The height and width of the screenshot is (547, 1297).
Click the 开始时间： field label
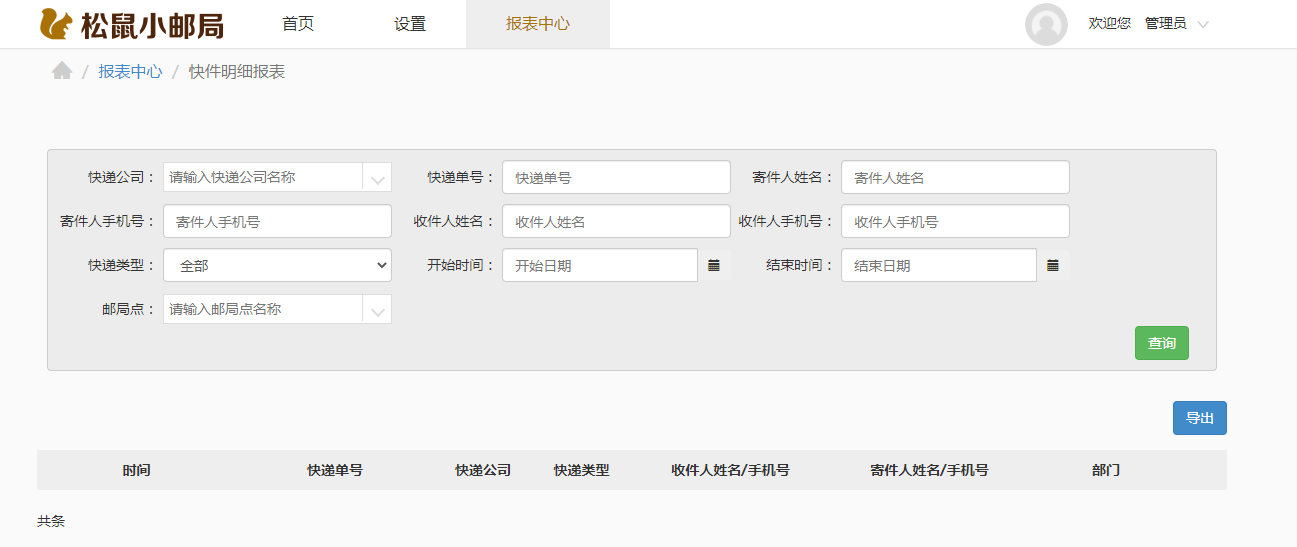tap(462, 265)
